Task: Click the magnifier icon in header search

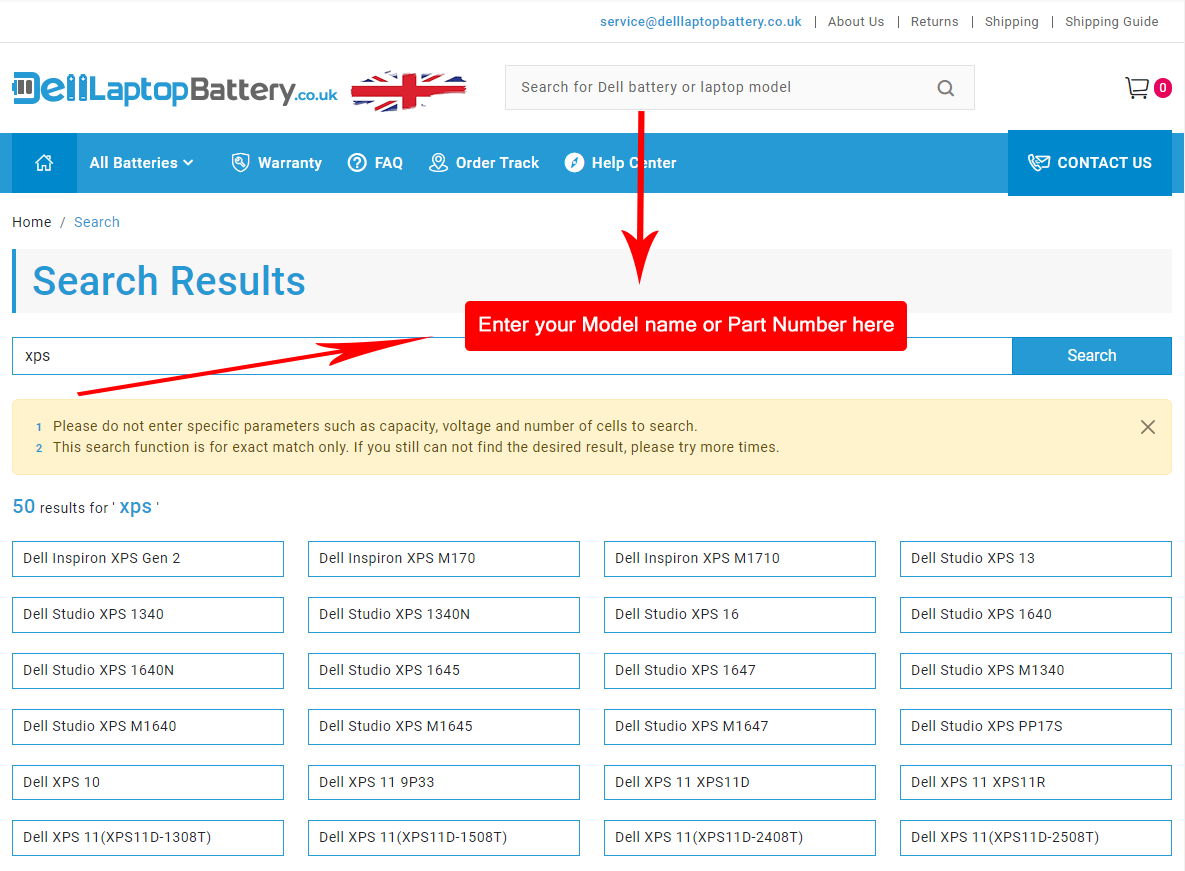Action: coord(945,88)
